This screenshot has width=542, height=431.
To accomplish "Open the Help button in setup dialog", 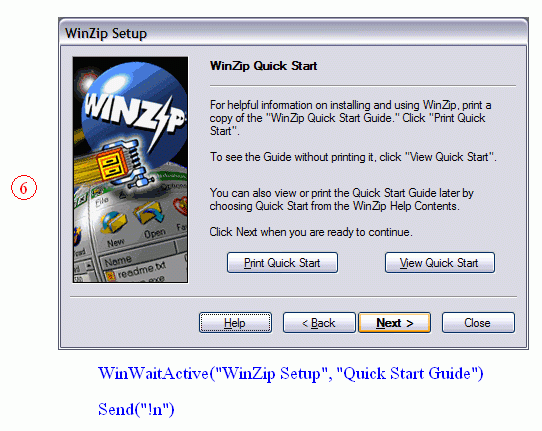I will [235, 323].
